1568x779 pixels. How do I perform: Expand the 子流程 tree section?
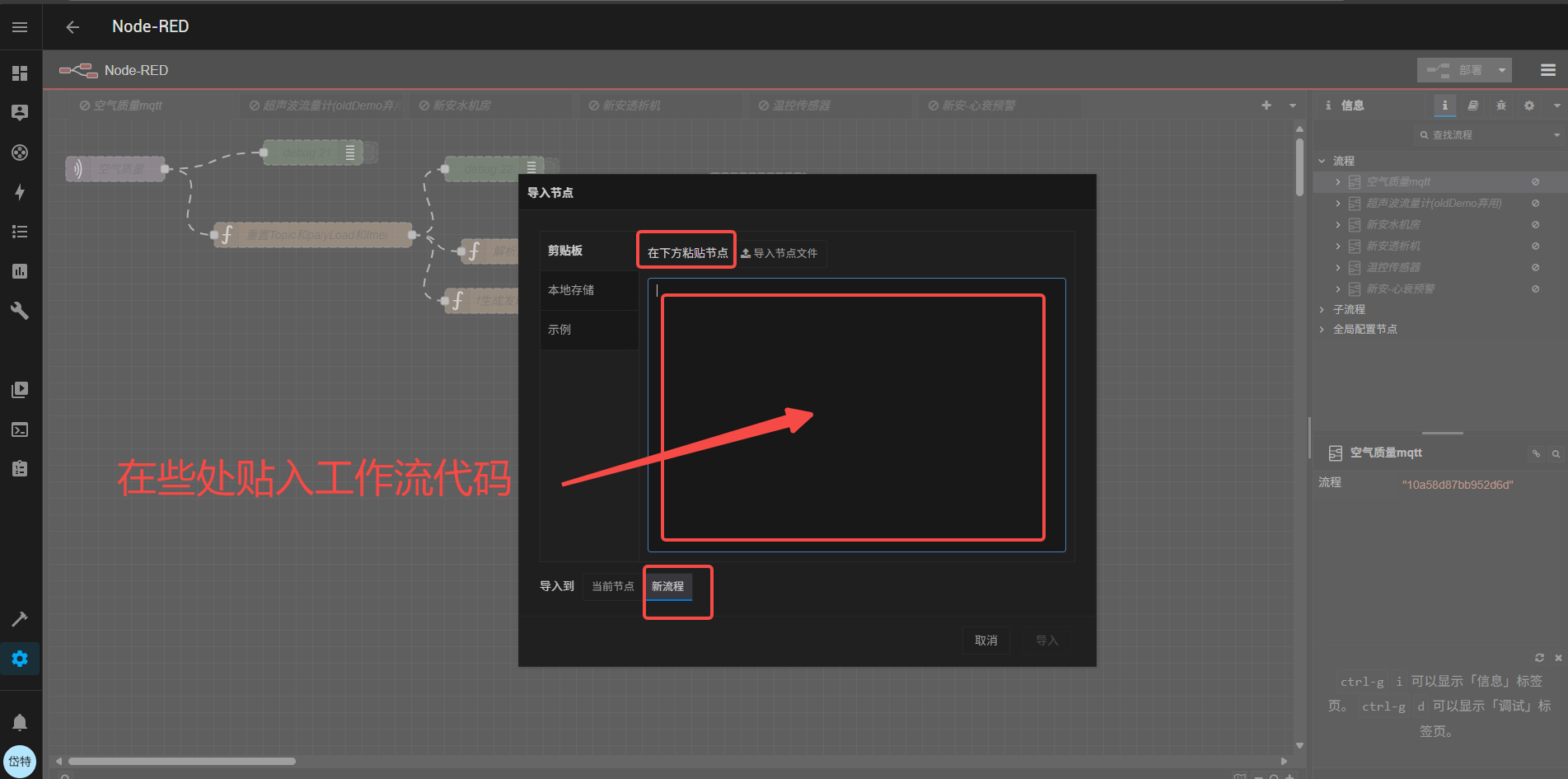1322,309
